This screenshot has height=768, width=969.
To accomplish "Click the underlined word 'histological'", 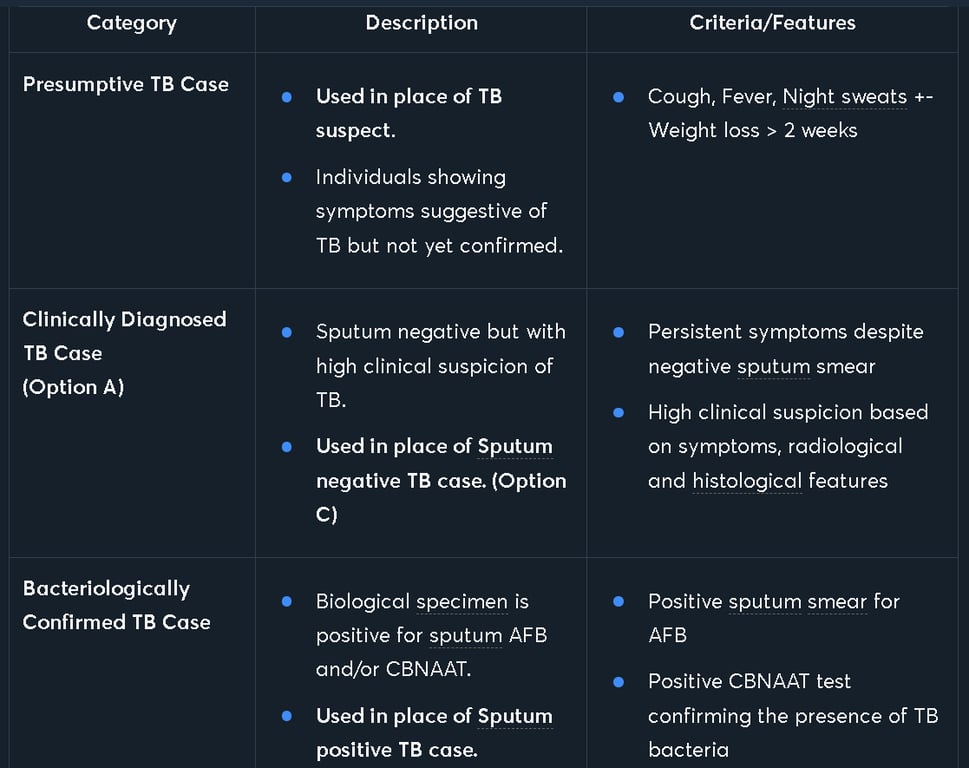I will click(x=747, y=481).
